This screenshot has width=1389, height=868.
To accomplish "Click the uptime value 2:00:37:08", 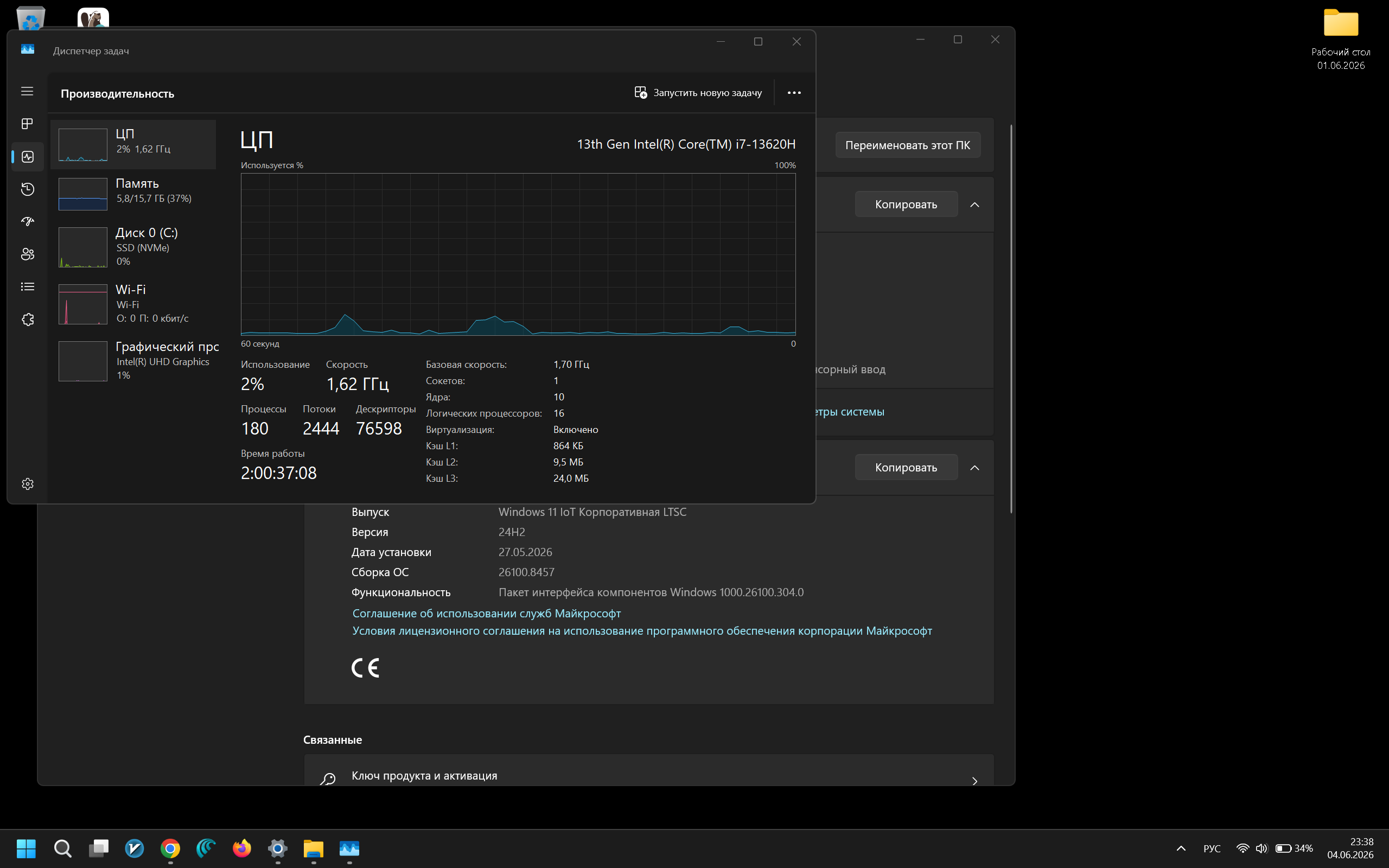I will pyautogui.click(x=278, y=473).
